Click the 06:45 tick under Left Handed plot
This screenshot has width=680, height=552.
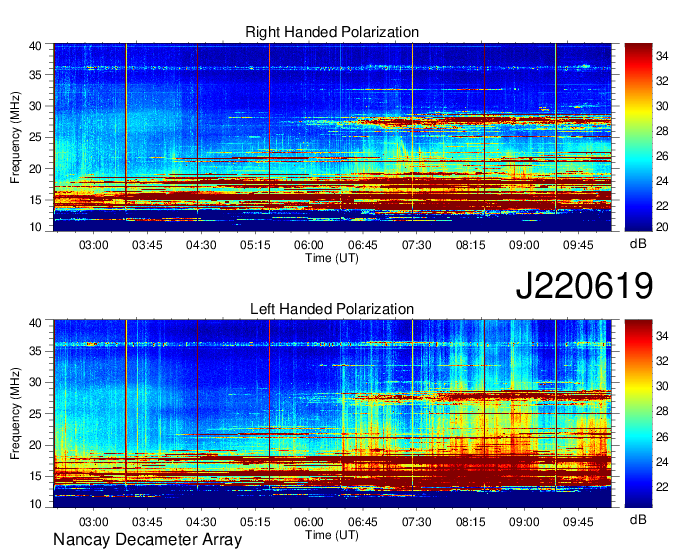coord(363,521)
